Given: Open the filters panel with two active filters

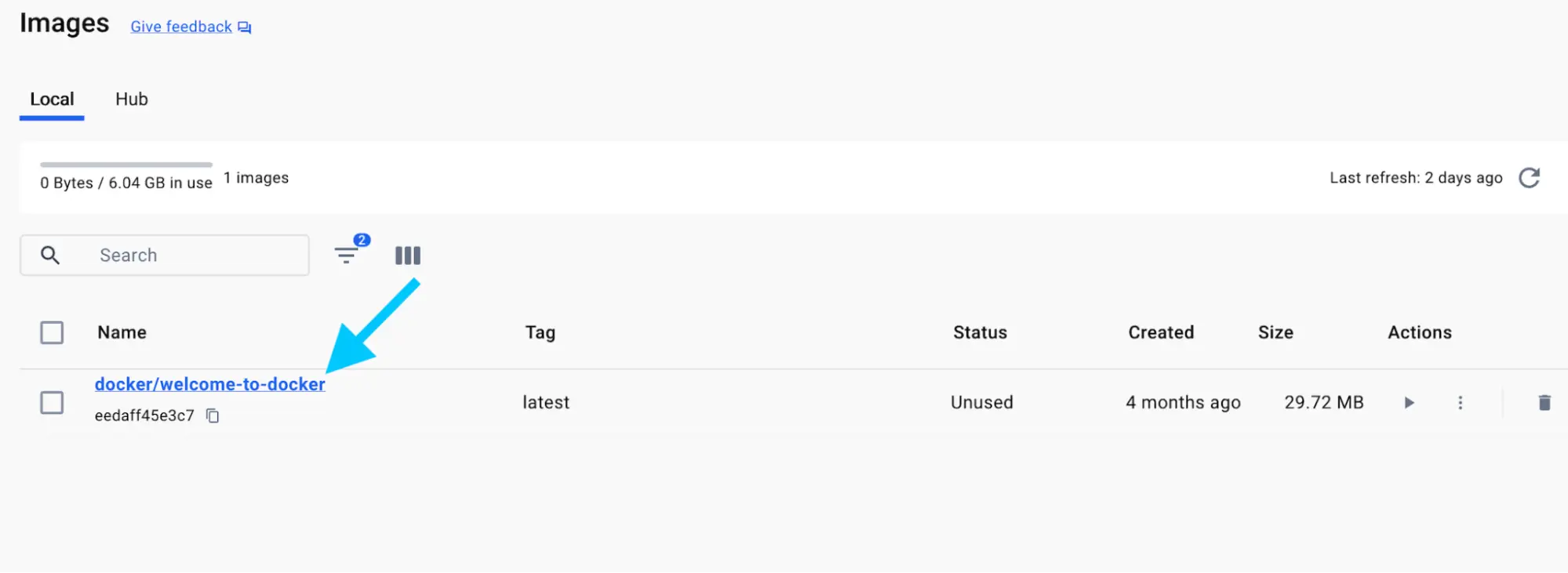Looking at the screenshot, I should pos(347,255).
